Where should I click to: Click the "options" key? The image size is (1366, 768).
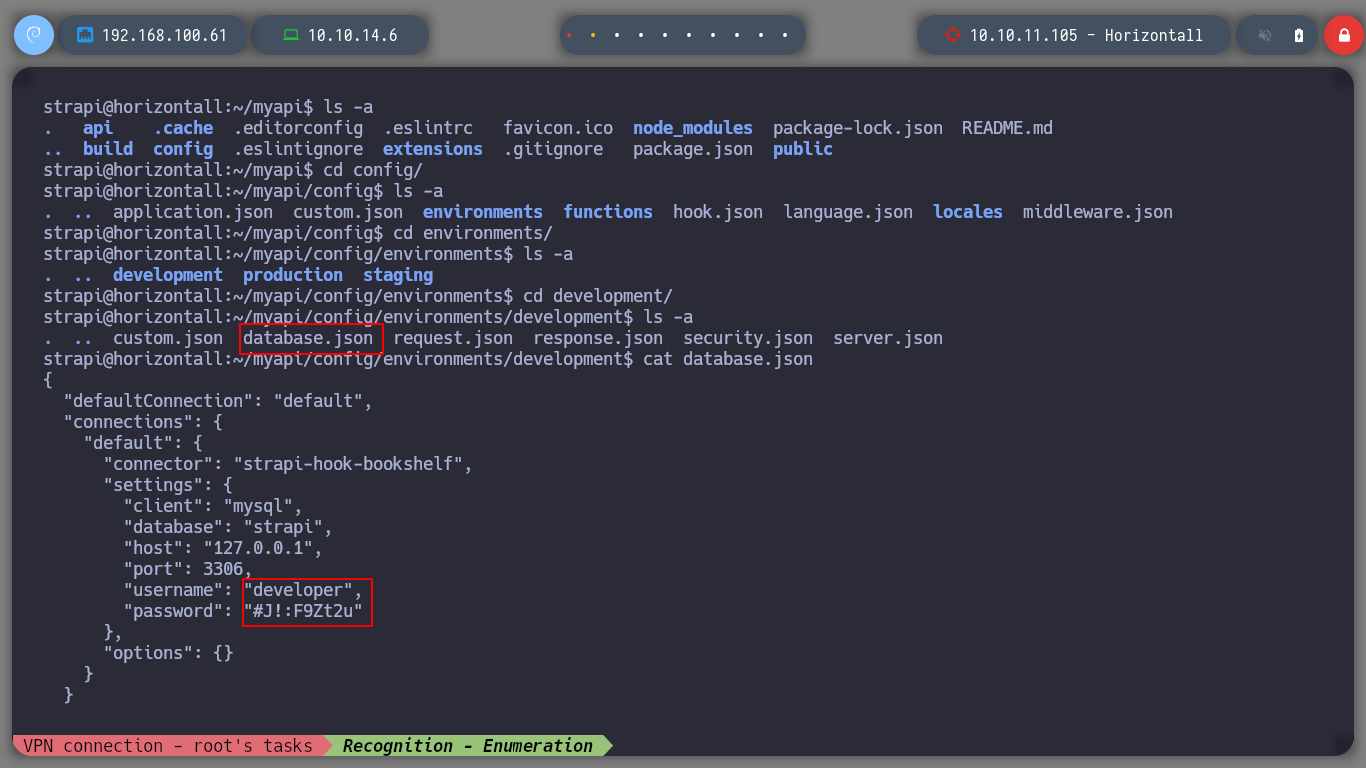[x=148, y=653]
